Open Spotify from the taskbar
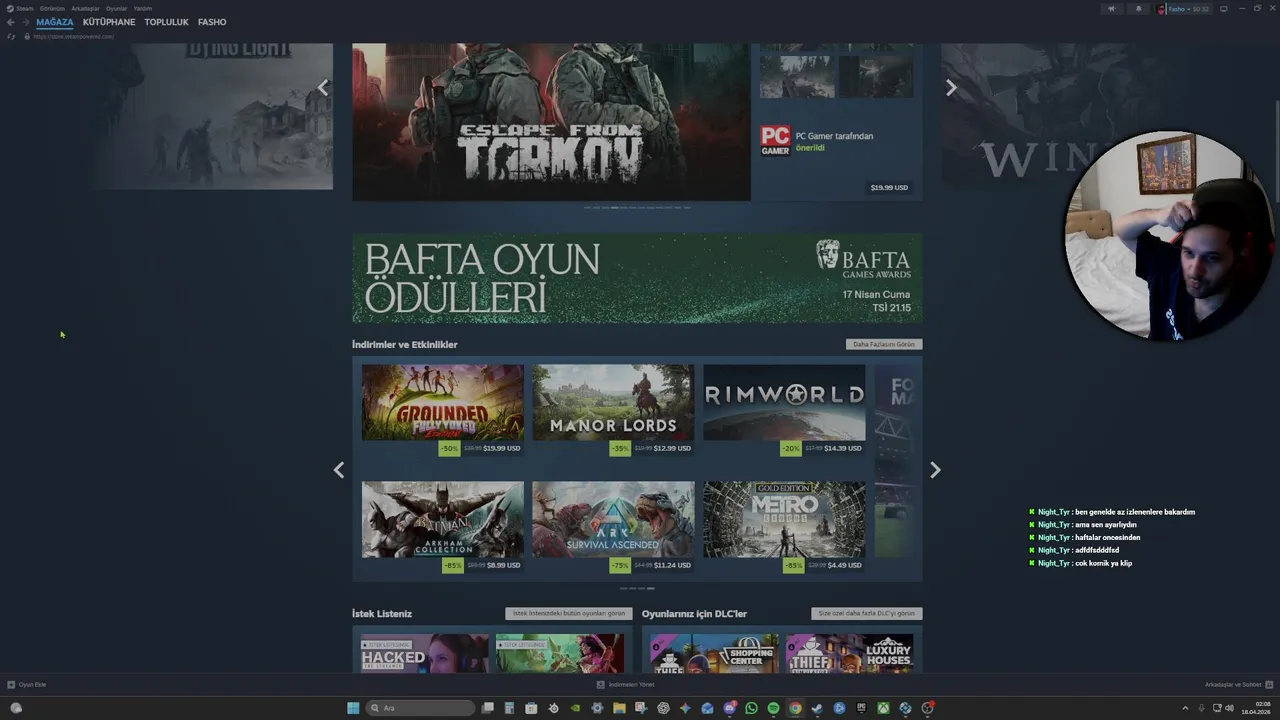This screenshot has width=1280, height=720. point(773,708)
